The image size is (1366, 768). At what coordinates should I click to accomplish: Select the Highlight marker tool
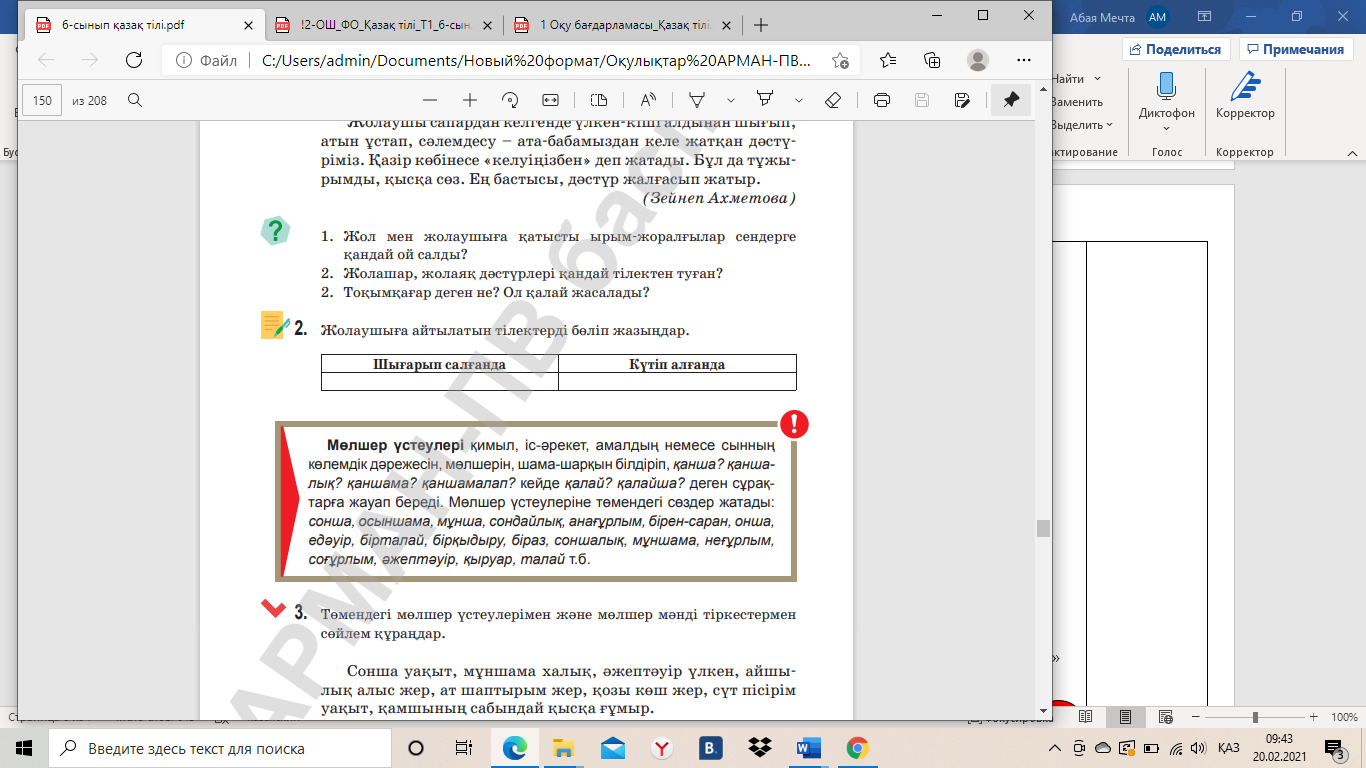(766, 100)
